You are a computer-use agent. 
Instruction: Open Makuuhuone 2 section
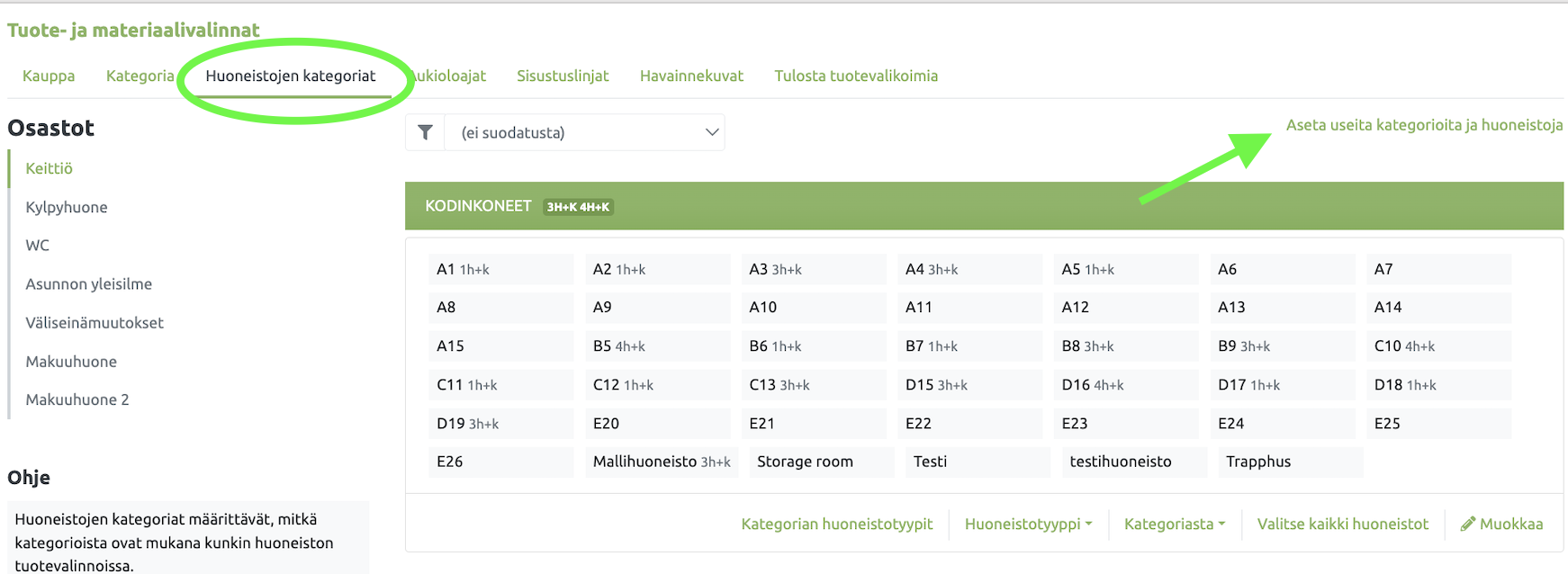[x=77, y=399]
